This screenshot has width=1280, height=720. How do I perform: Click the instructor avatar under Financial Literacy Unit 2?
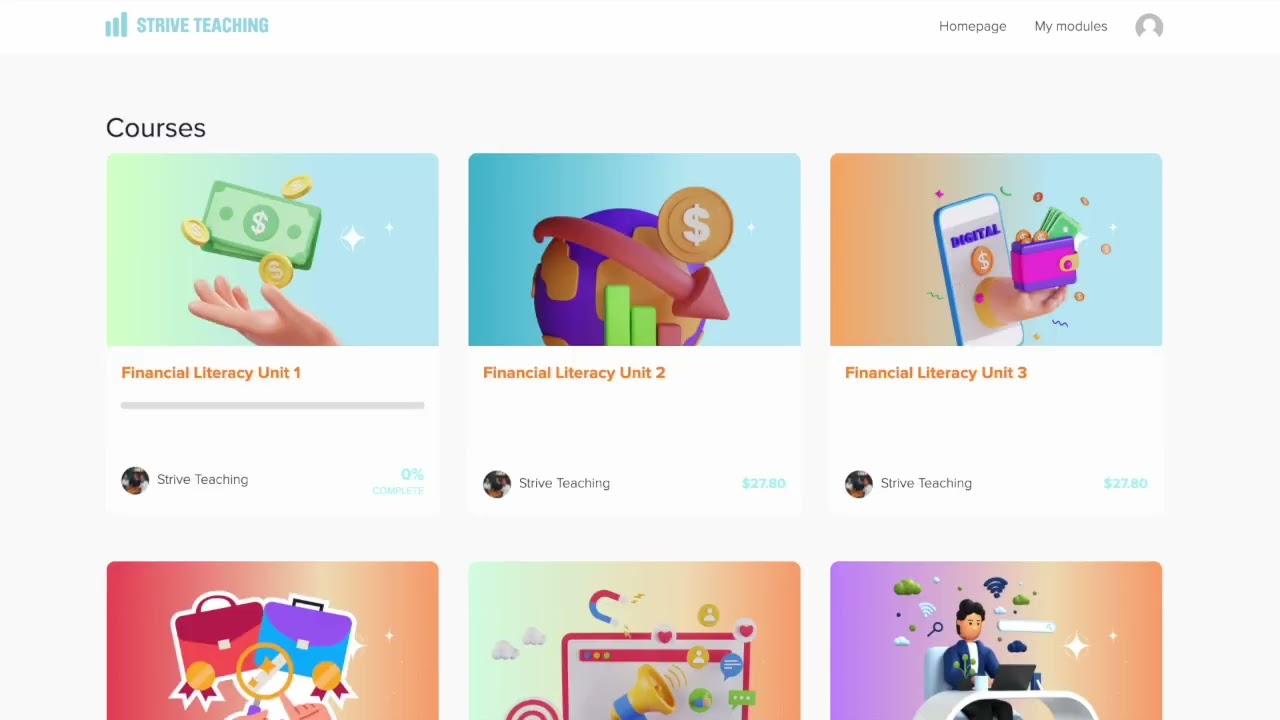pos(497,483)
